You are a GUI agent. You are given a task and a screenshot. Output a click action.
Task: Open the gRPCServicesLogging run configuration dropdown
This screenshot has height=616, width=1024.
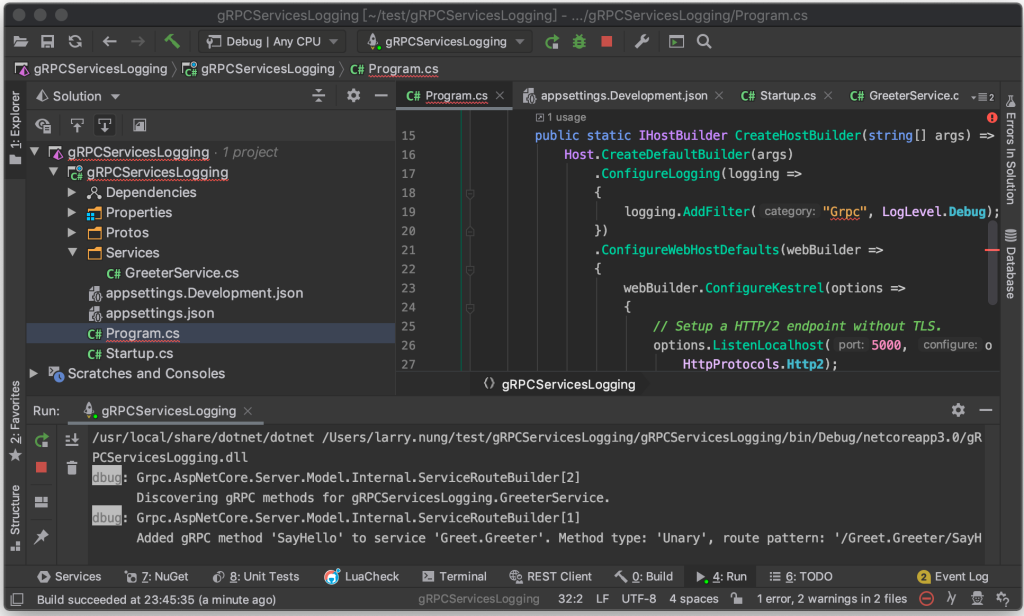445,42
